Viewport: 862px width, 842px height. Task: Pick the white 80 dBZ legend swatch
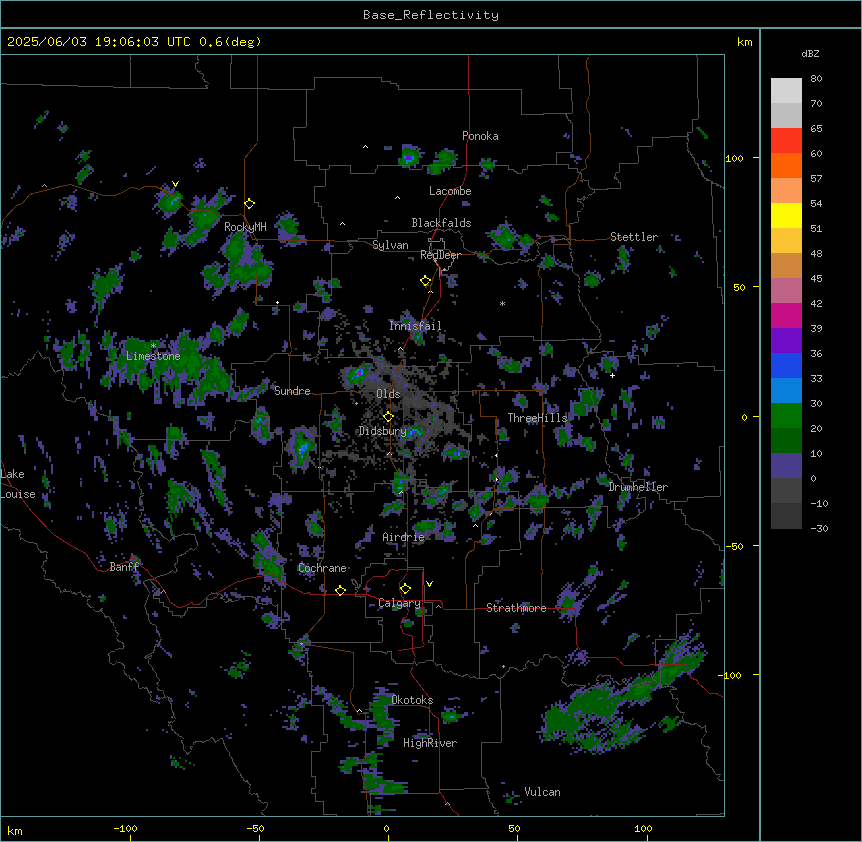pos(786,91)
